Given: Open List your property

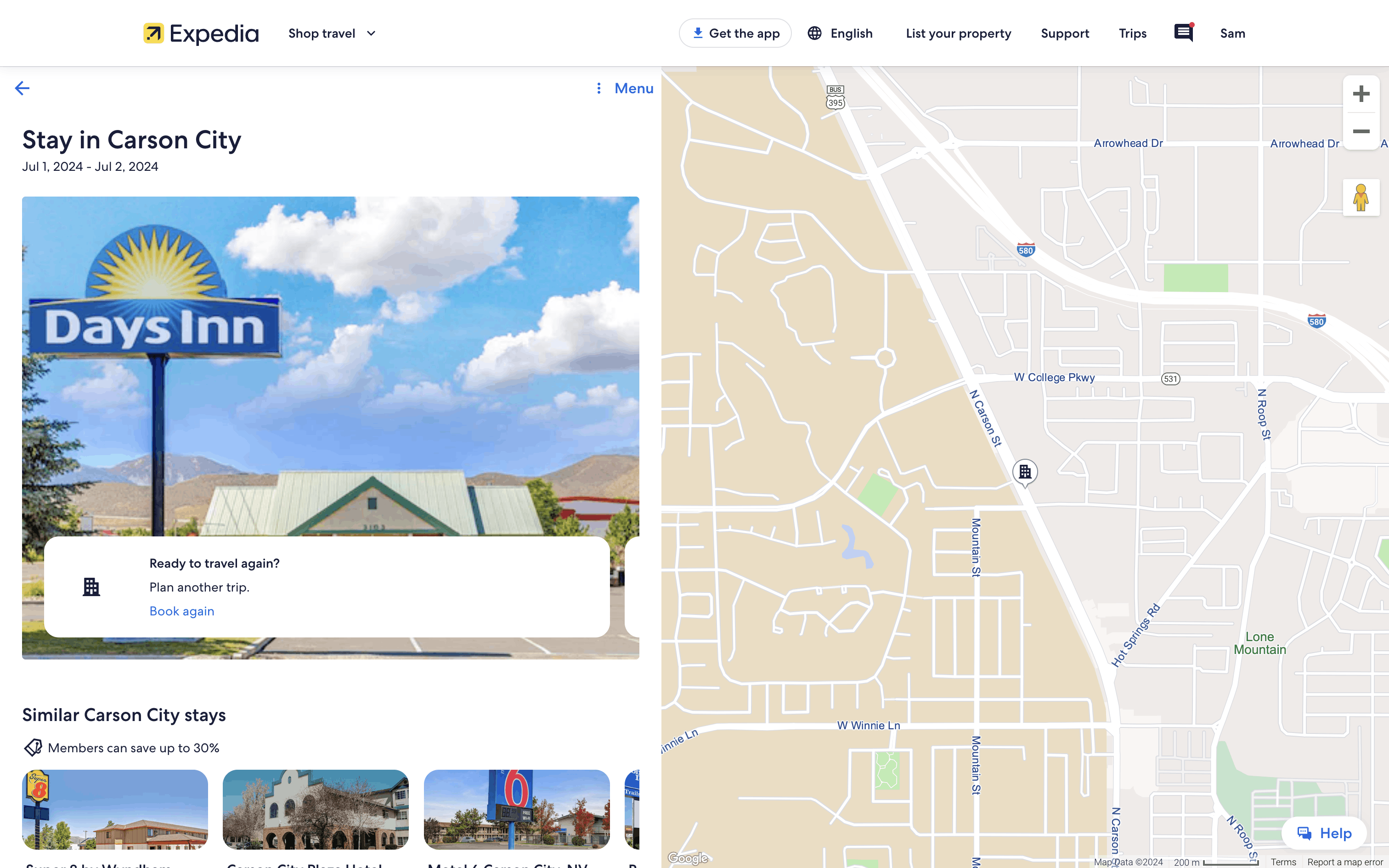Looking at the screenshot, I should 958,33.
